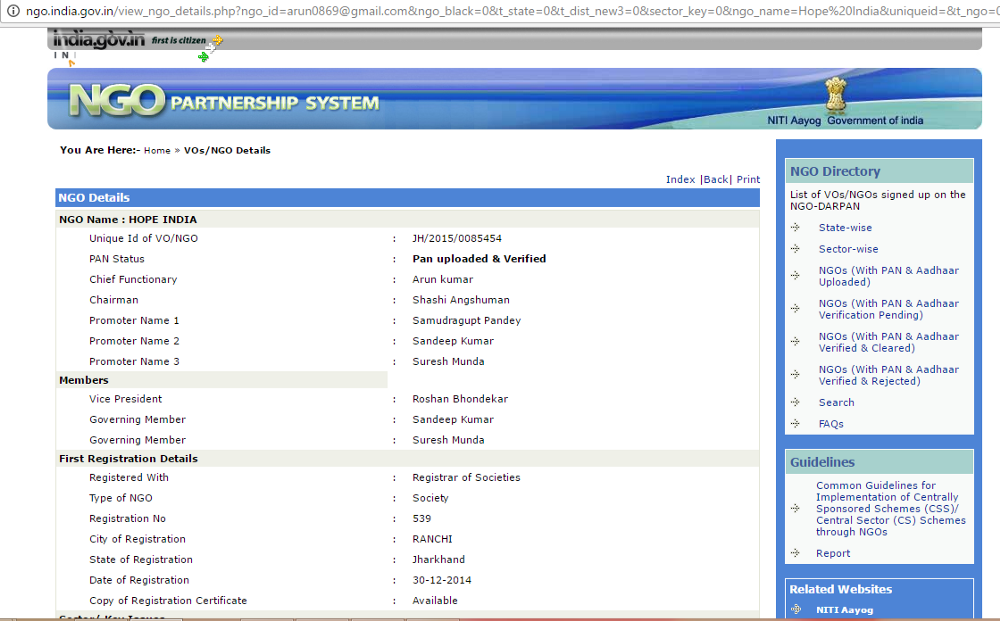Click the NGO Partnership System banner logo

pyautogui.click(x=224, y=101)
